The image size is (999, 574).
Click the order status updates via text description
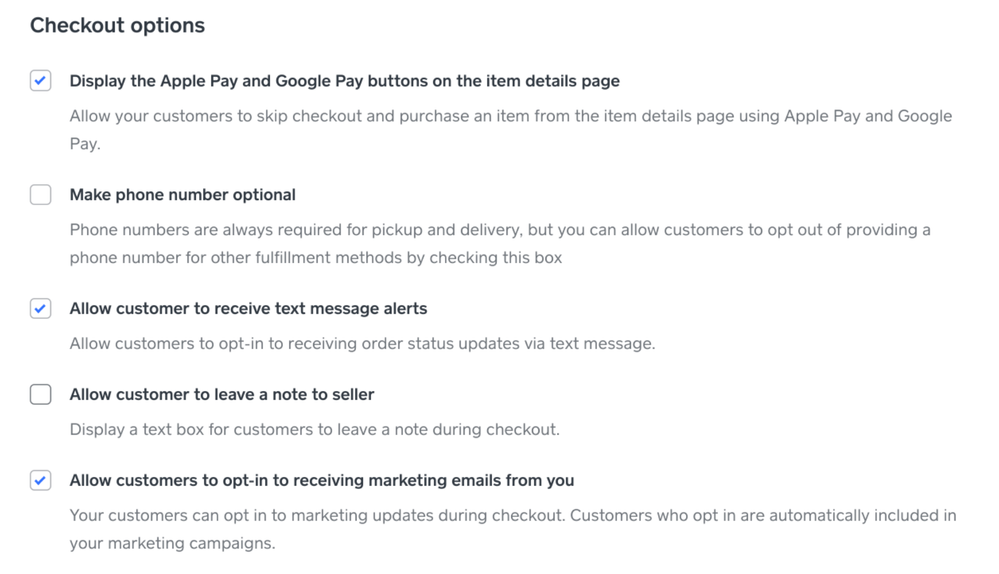click(x=362, y=344)
